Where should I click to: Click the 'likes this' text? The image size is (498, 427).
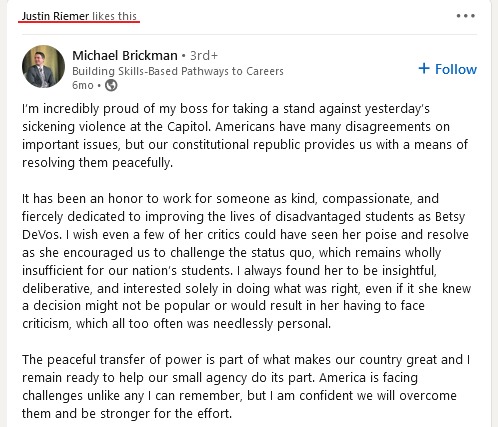114,16
